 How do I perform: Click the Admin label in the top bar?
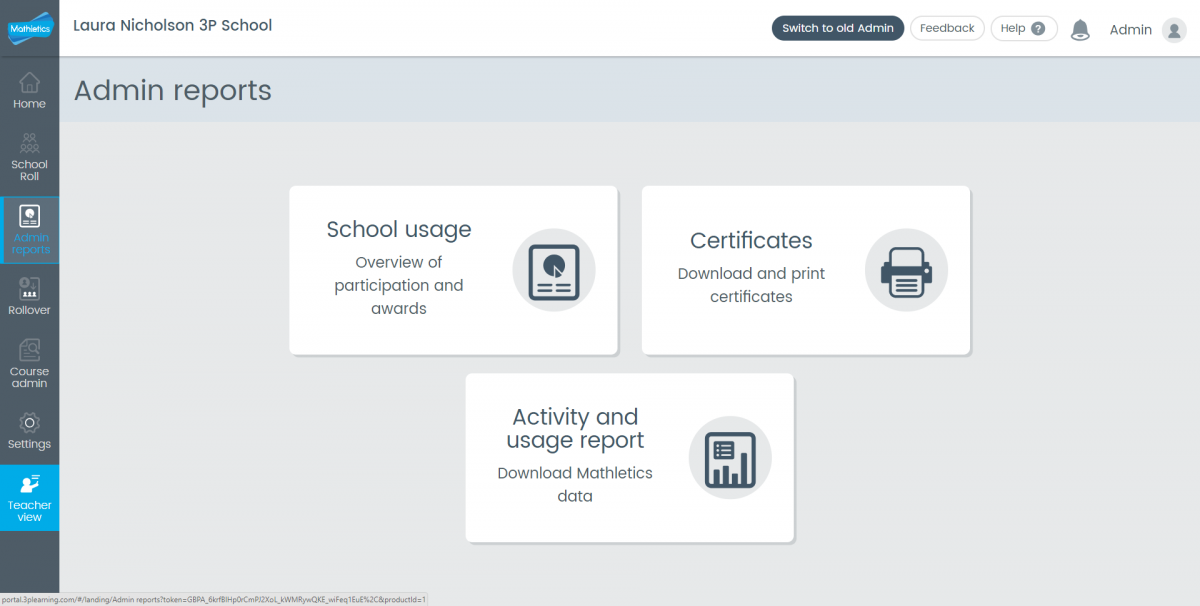[1130, 29]
